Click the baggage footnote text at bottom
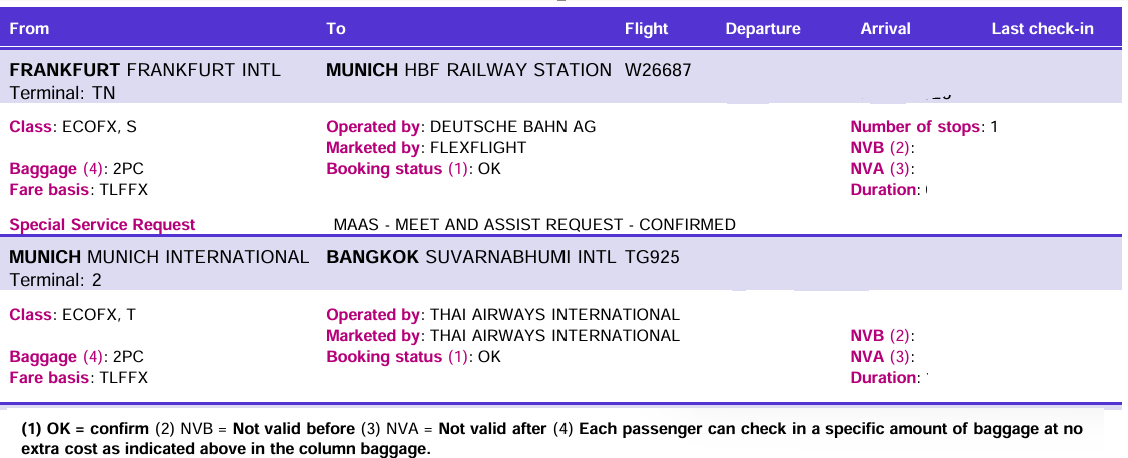 click(x=551, y=438)
